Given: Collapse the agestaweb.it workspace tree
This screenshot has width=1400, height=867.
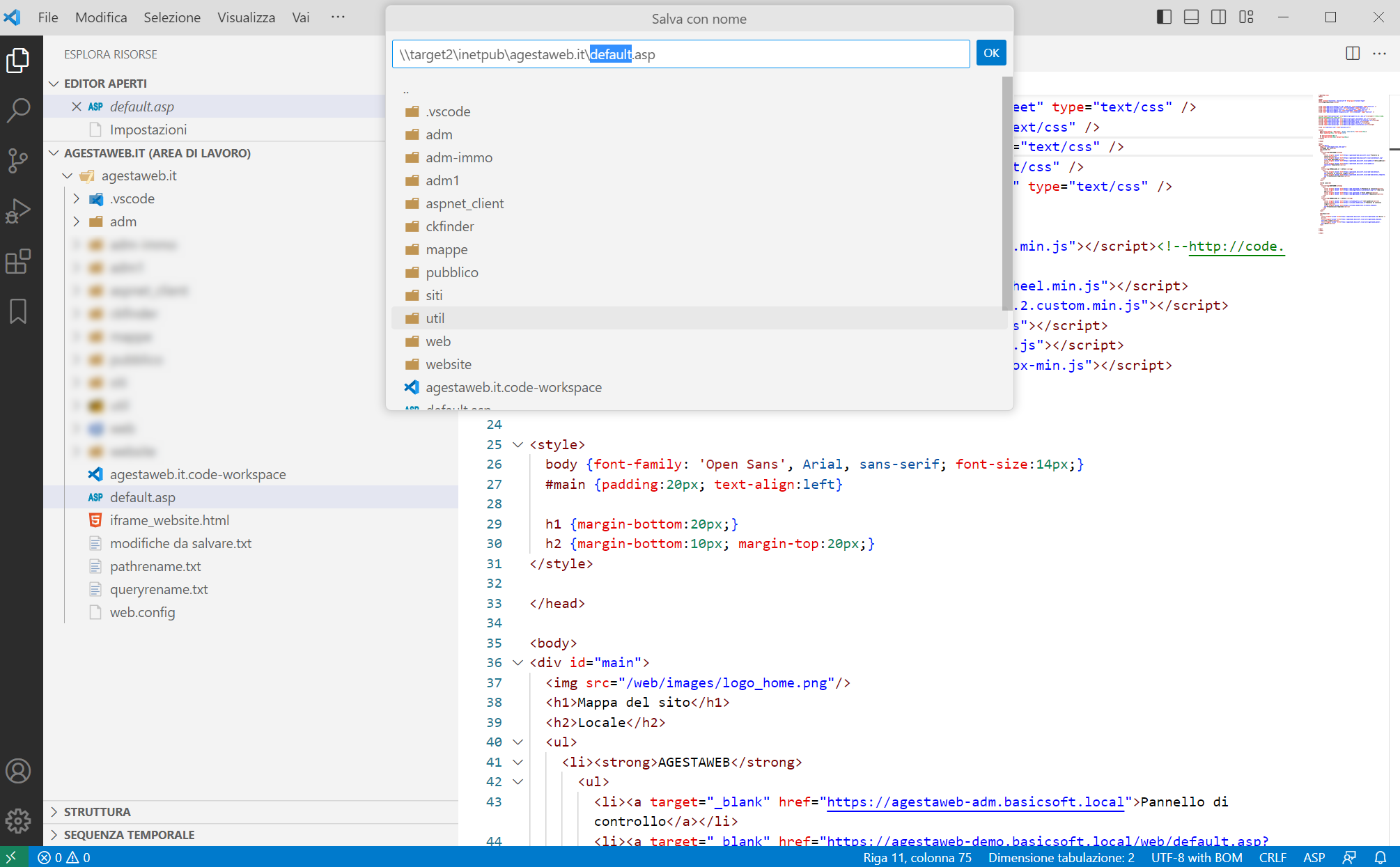Looking at the screenshot, I should pos(66,175).
